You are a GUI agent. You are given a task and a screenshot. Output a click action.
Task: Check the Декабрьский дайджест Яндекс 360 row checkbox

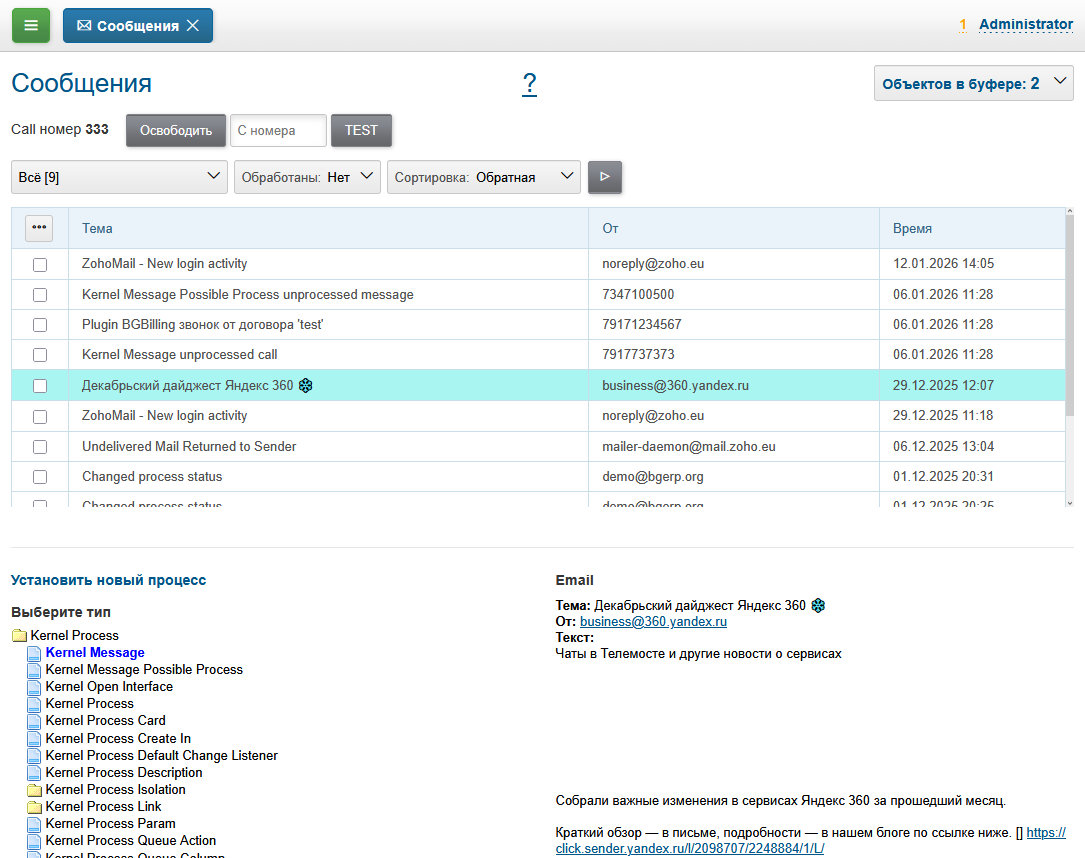click(x=40, y=386)
